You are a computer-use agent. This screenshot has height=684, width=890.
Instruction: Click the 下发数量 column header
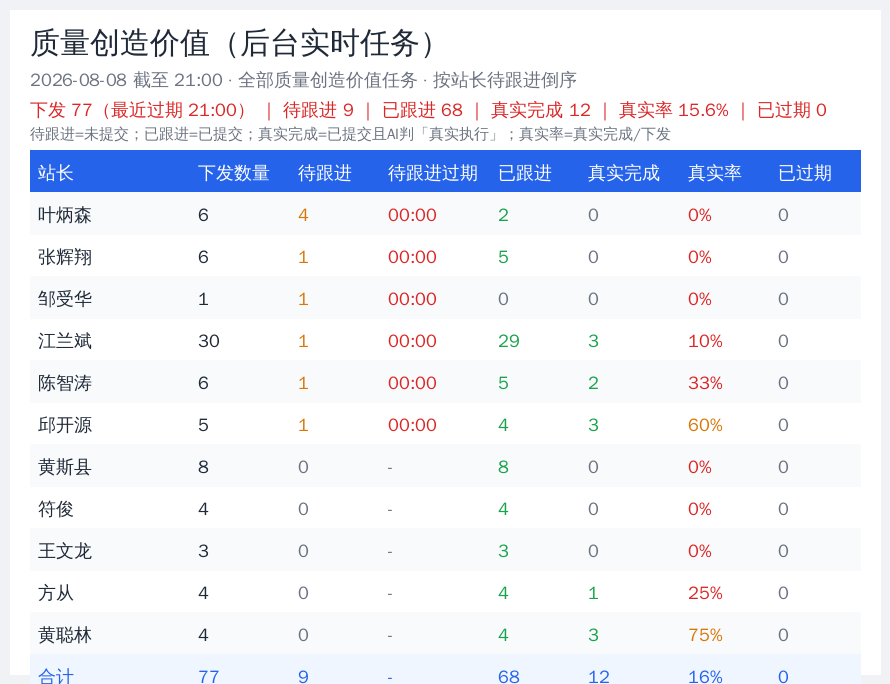click(x=234, y=173)
